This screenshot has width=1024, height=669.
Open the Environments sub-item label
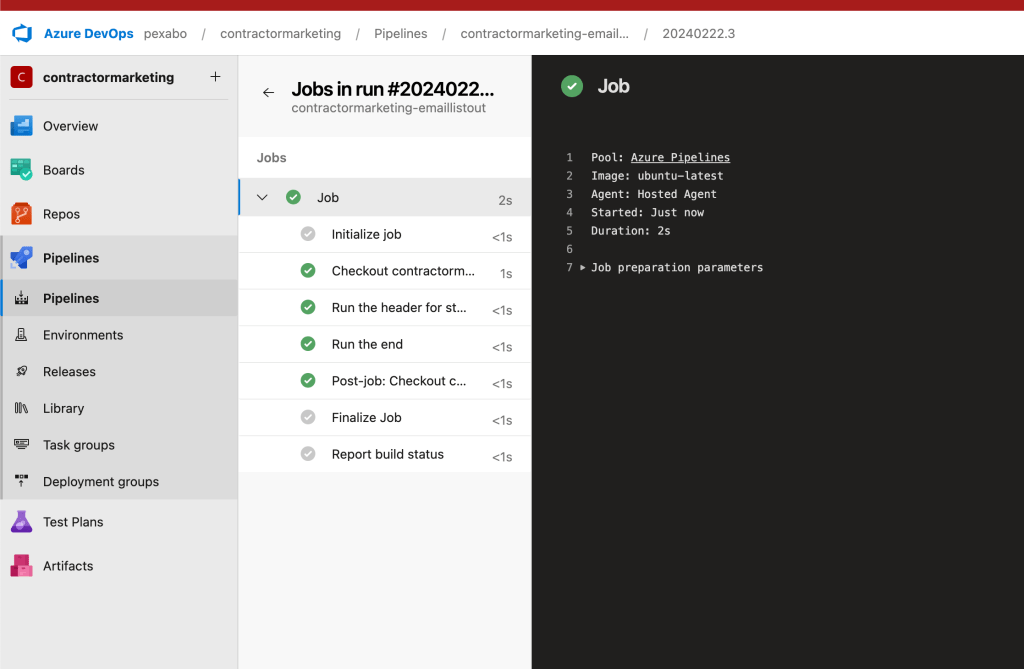(x=83, y=335)
